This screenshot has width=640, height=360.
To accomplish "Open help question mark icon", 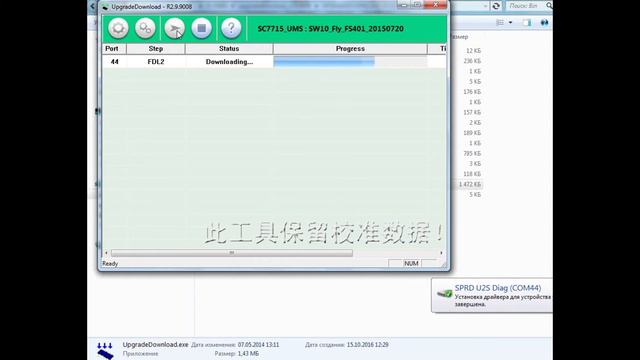I will point(231,28).
